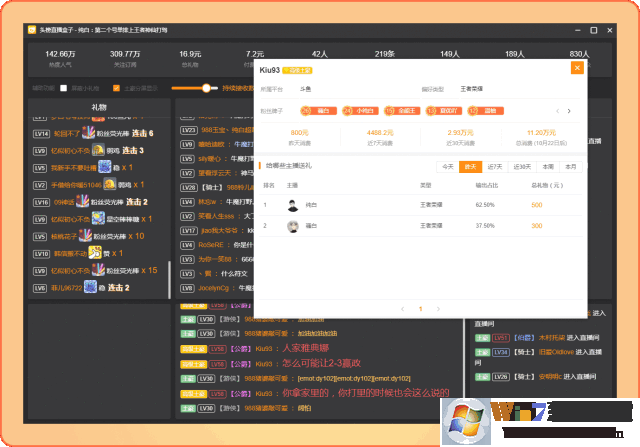Switch to the 今天 tab
The width and height of the screenshot is (640, 447).
447,167
